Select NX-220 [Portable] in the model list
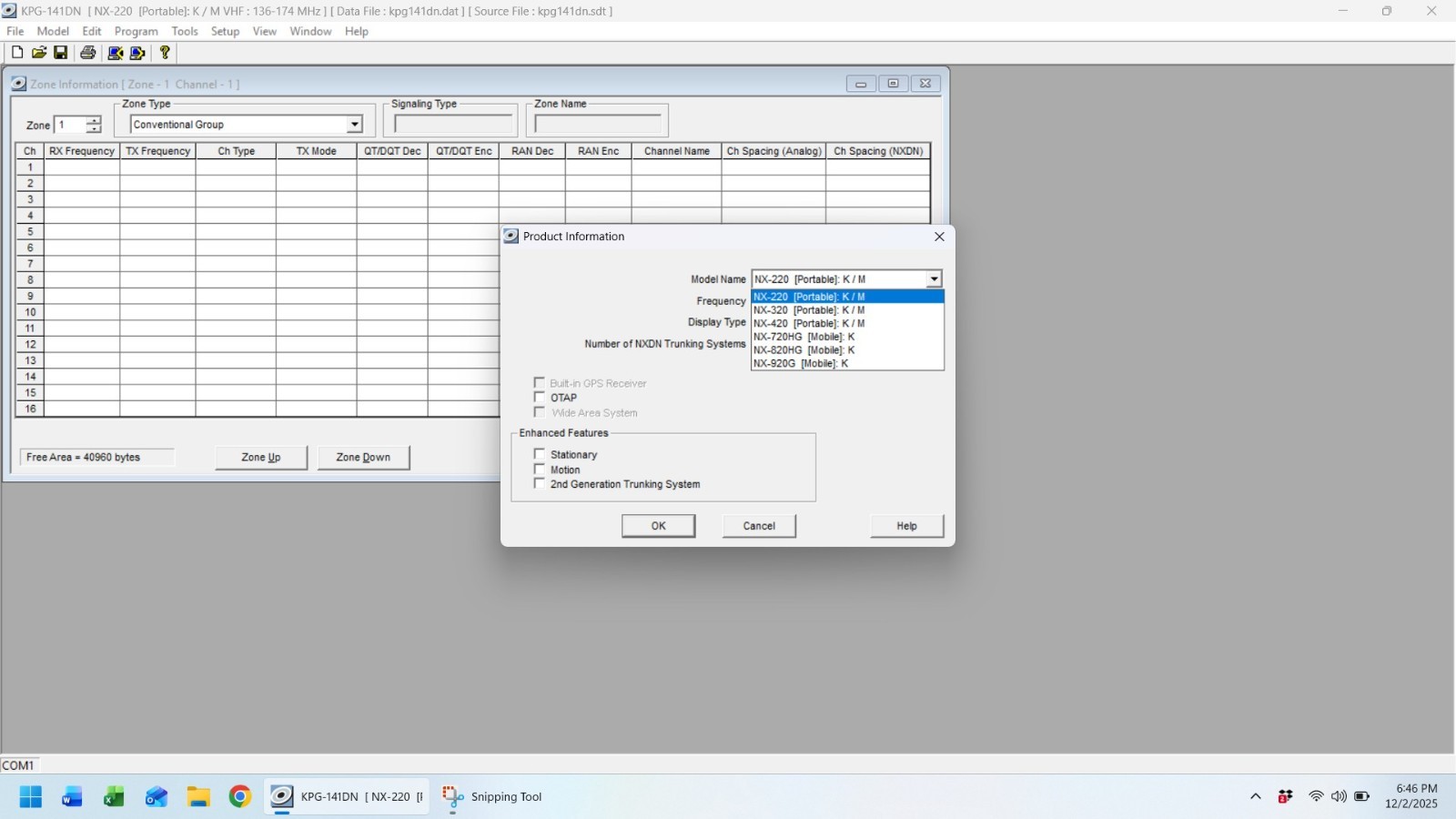1456x819 pixels. coord(847,297)
